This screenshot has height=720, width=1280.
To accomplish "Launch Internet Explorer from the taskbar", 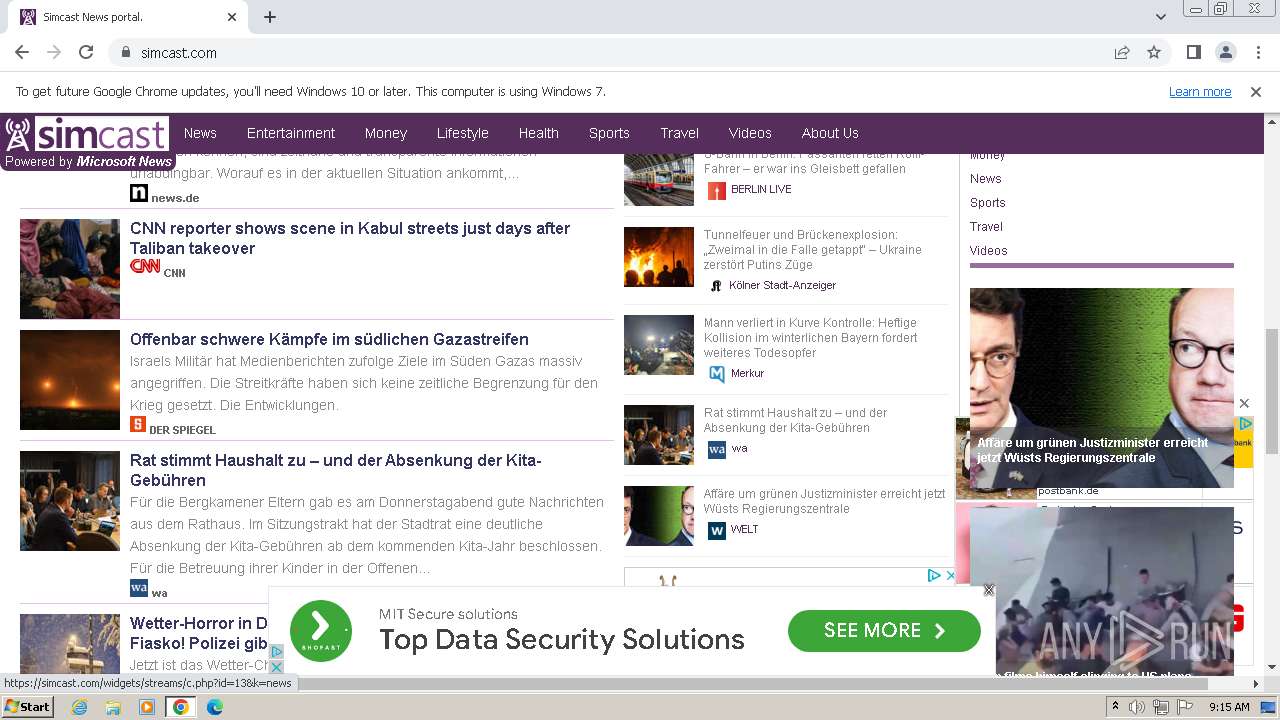I will (x=79, y=707).
